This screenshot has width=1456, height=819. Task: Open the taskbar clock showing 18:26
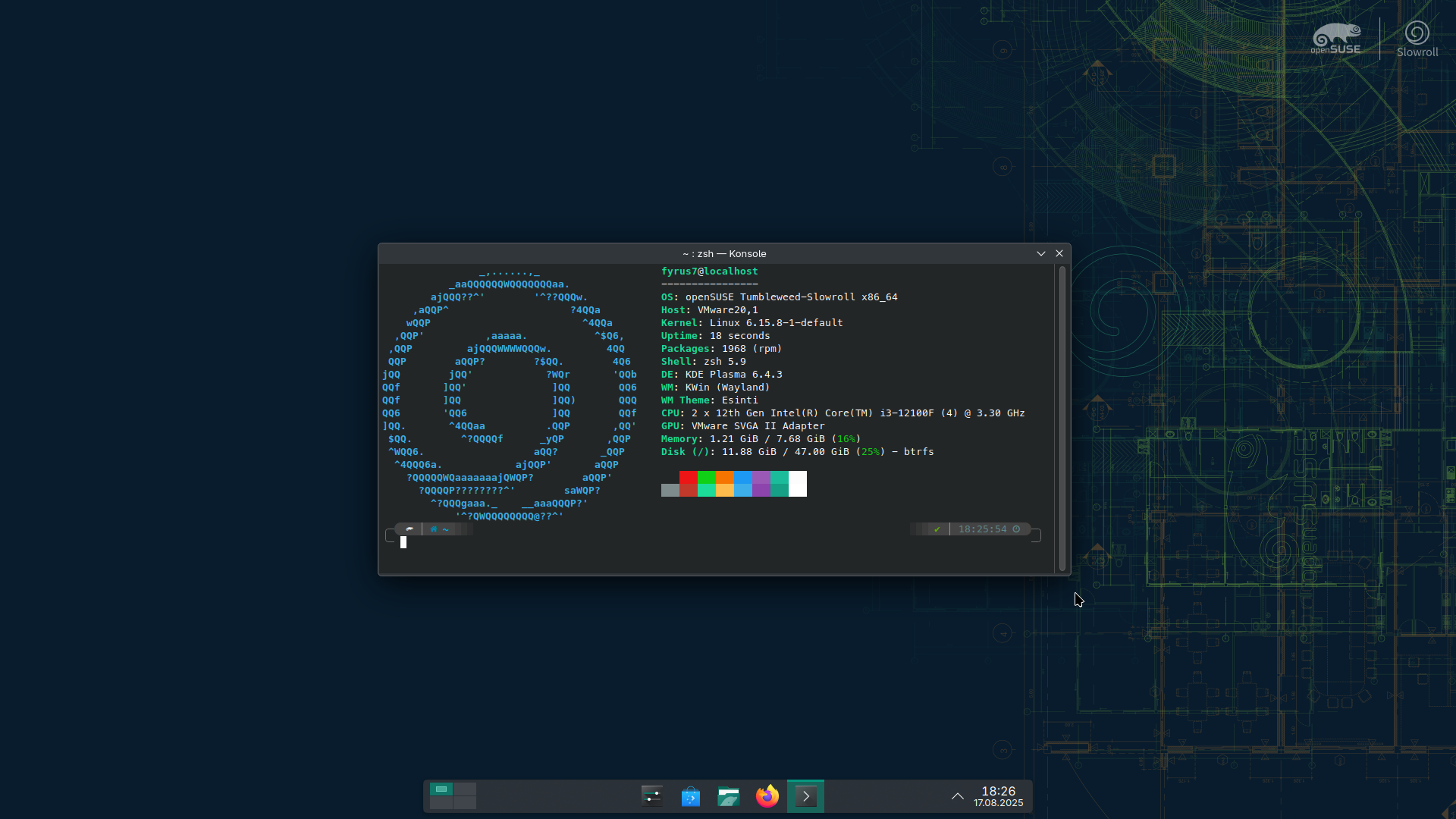tap(999, 796)
